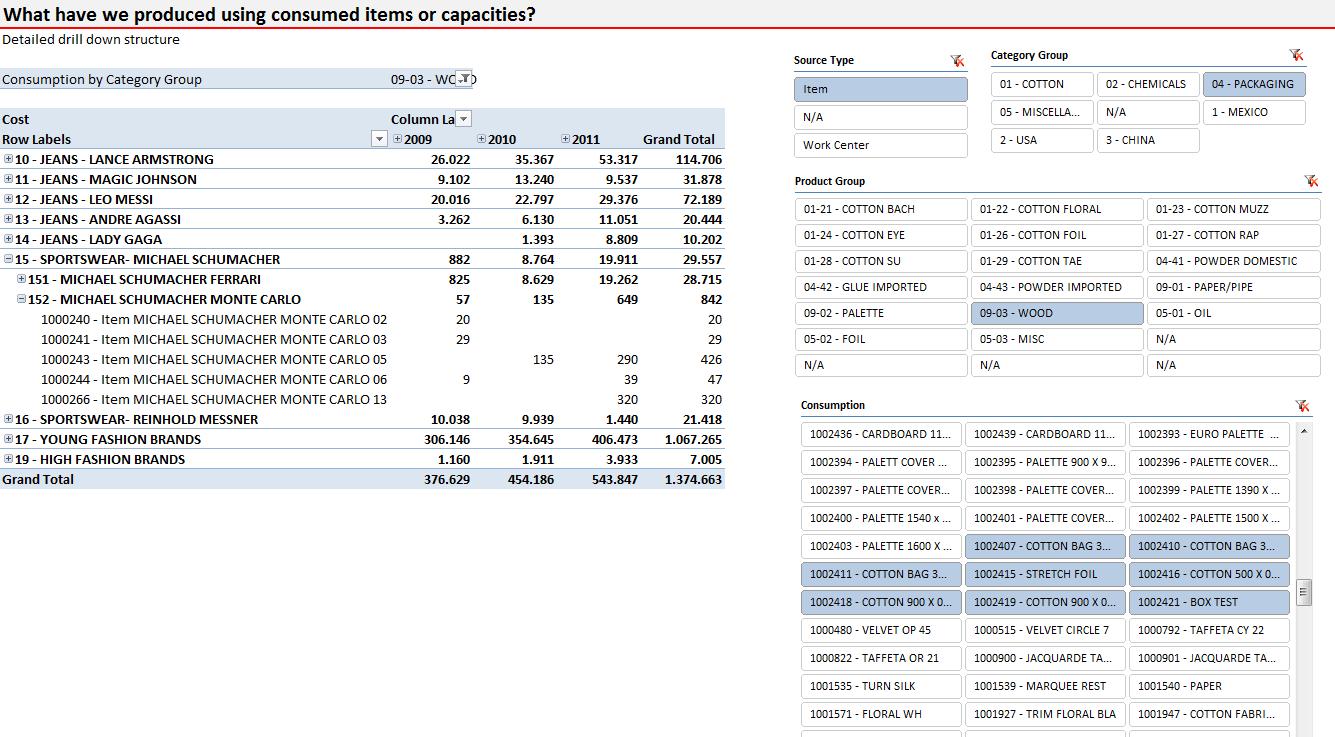Select Item in the Source Type slicer
This screenshot has width=1335, height=737.
pyautogui.click(x=881, y=89)
